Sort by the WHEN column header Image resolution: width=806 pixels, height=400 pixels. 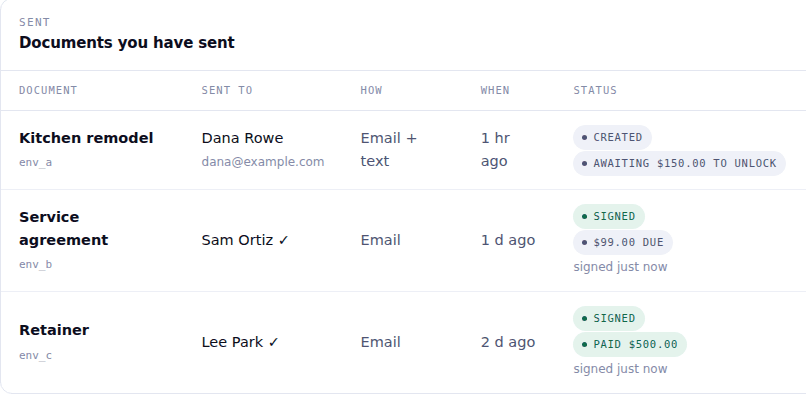495,90
